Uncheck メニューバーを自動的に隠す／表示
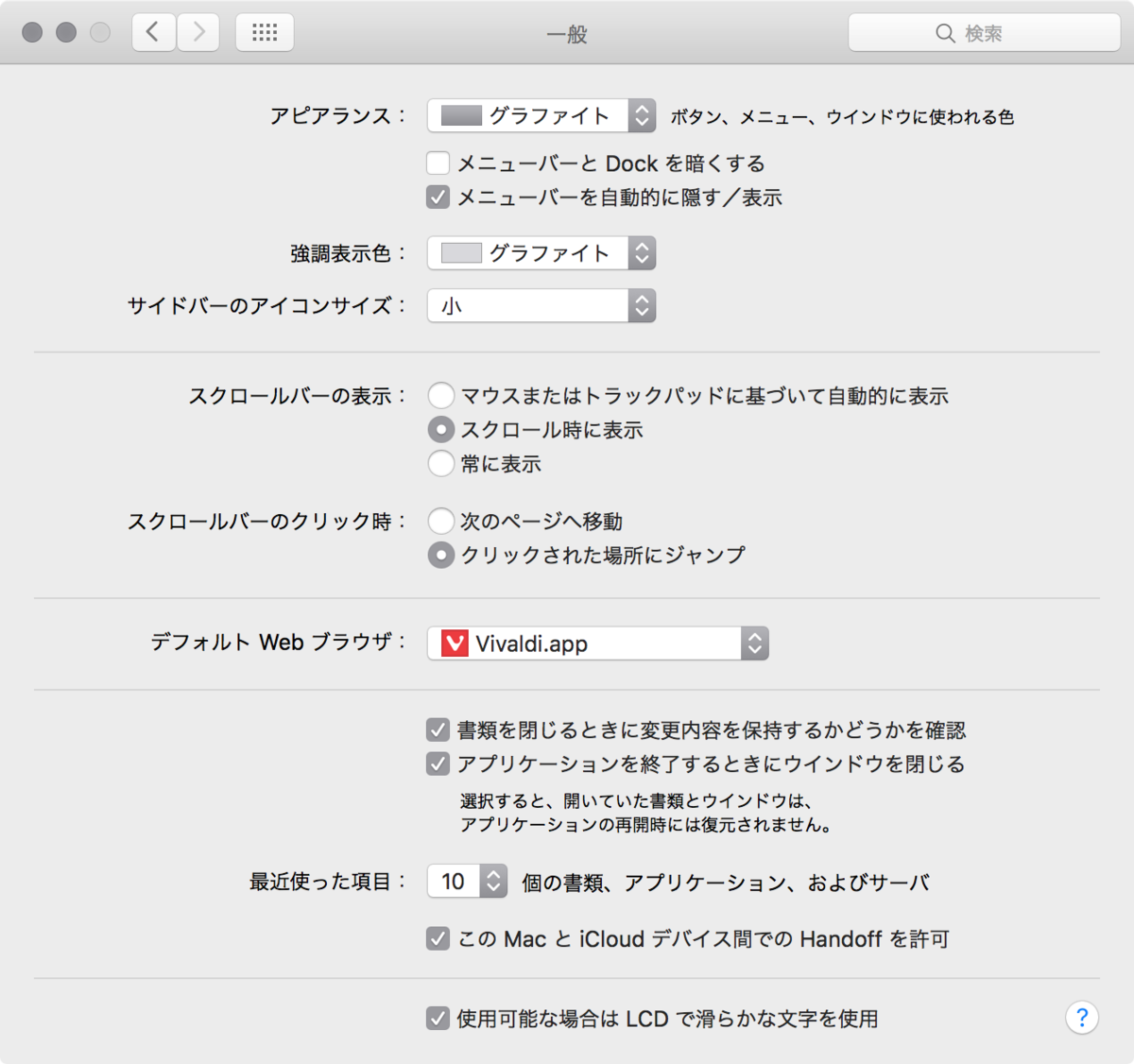Image resolution: width=1134 pixels, height=1064 pixels. point(438,197)
